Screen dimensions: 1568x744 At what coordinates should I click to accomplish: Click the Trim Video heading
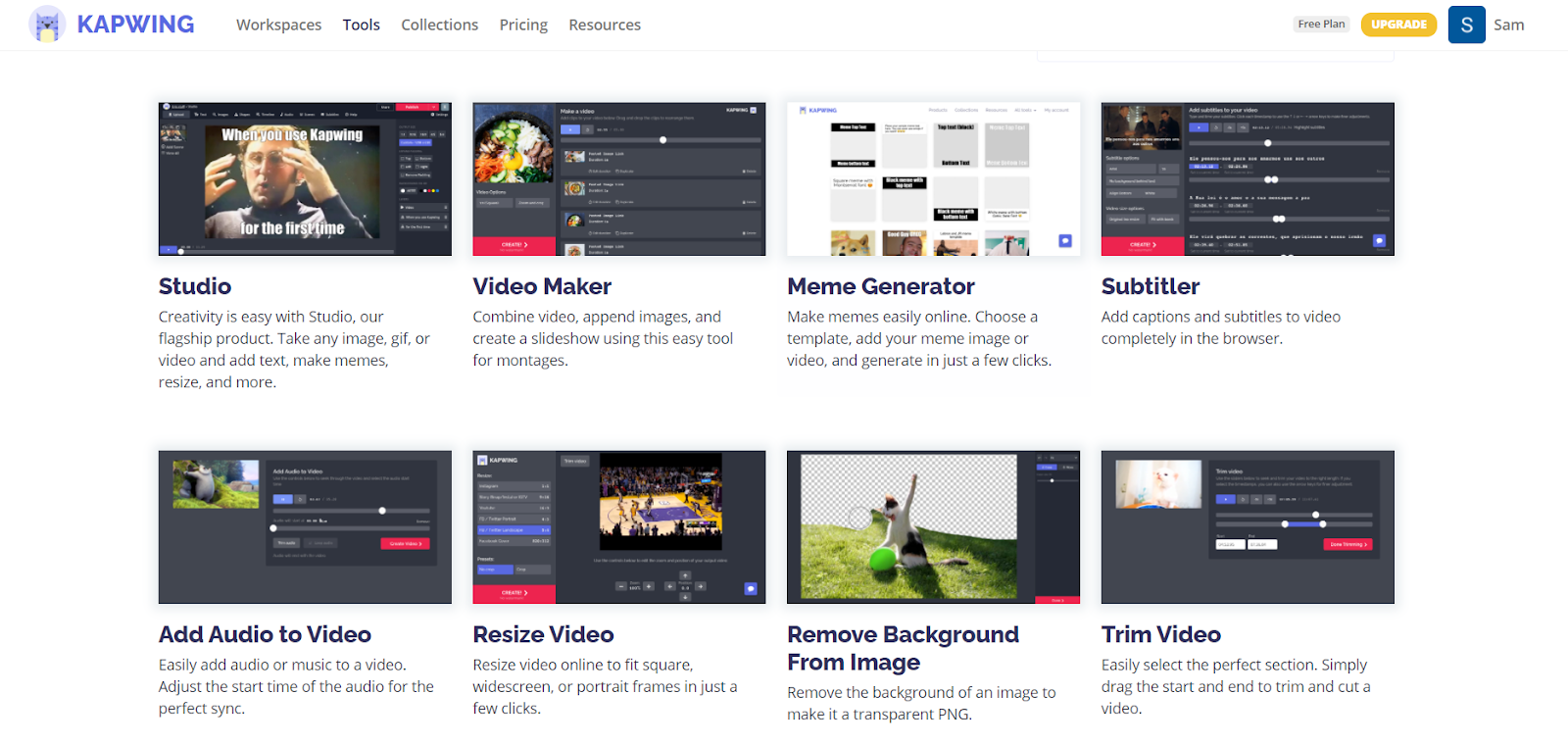[x=1161, y=634]
